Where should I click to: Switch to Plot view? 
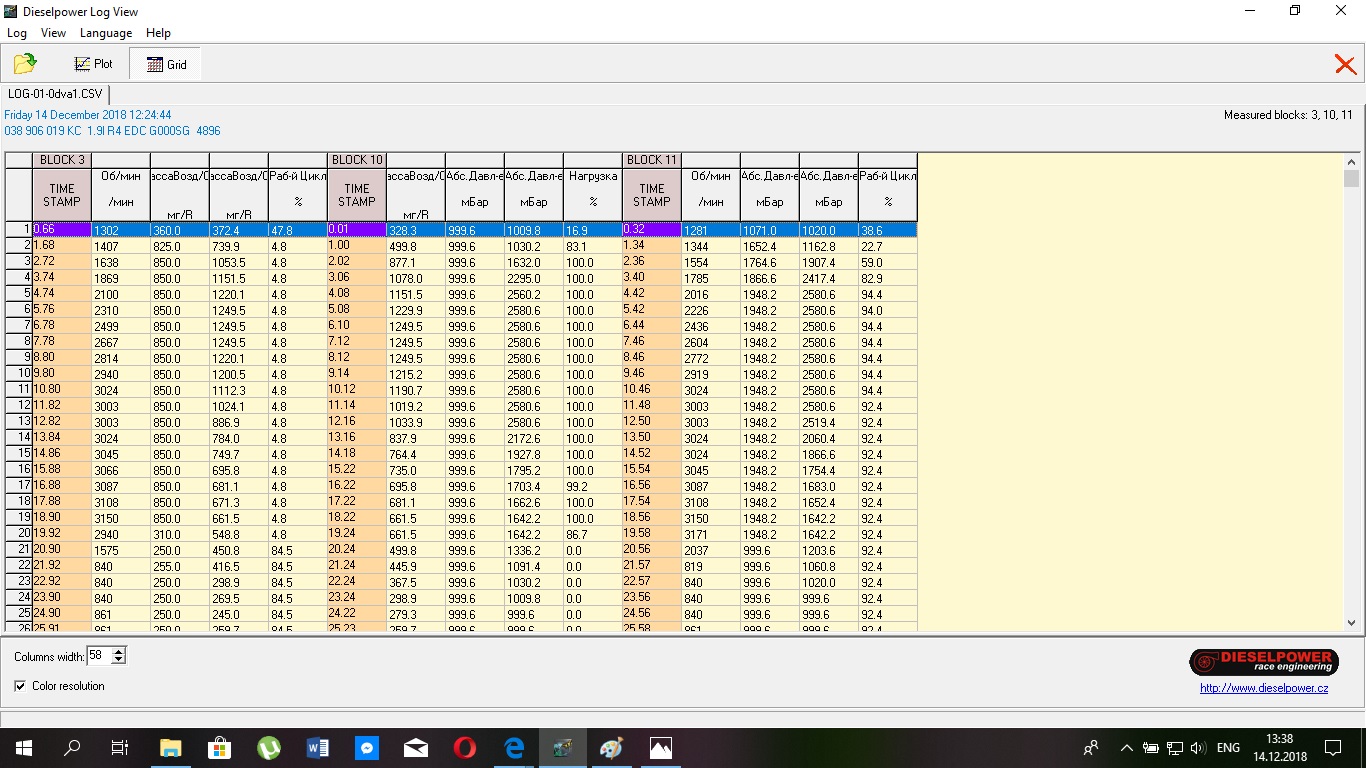pos(93,64)
